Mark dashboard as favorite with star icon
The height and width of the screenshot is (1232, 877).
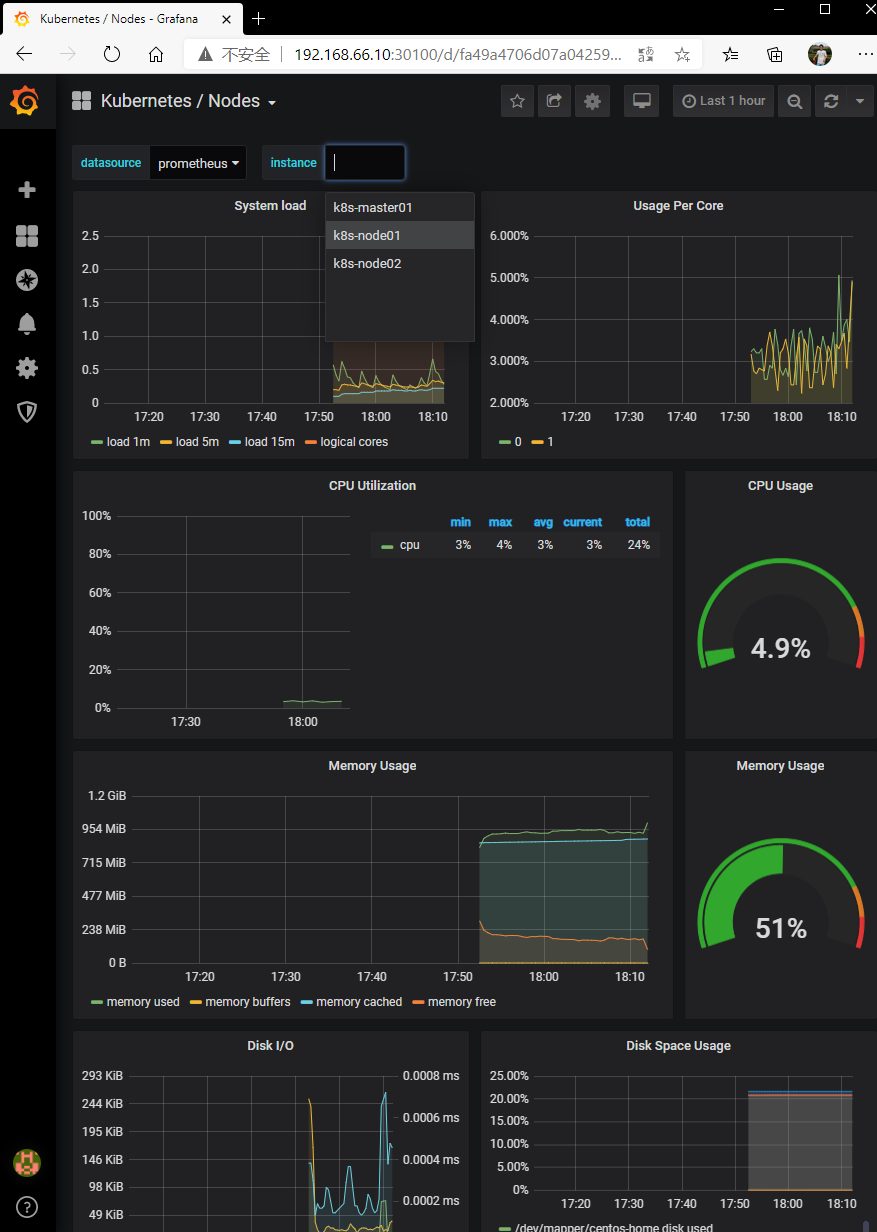pyautogui.click(x=517, y=101)
